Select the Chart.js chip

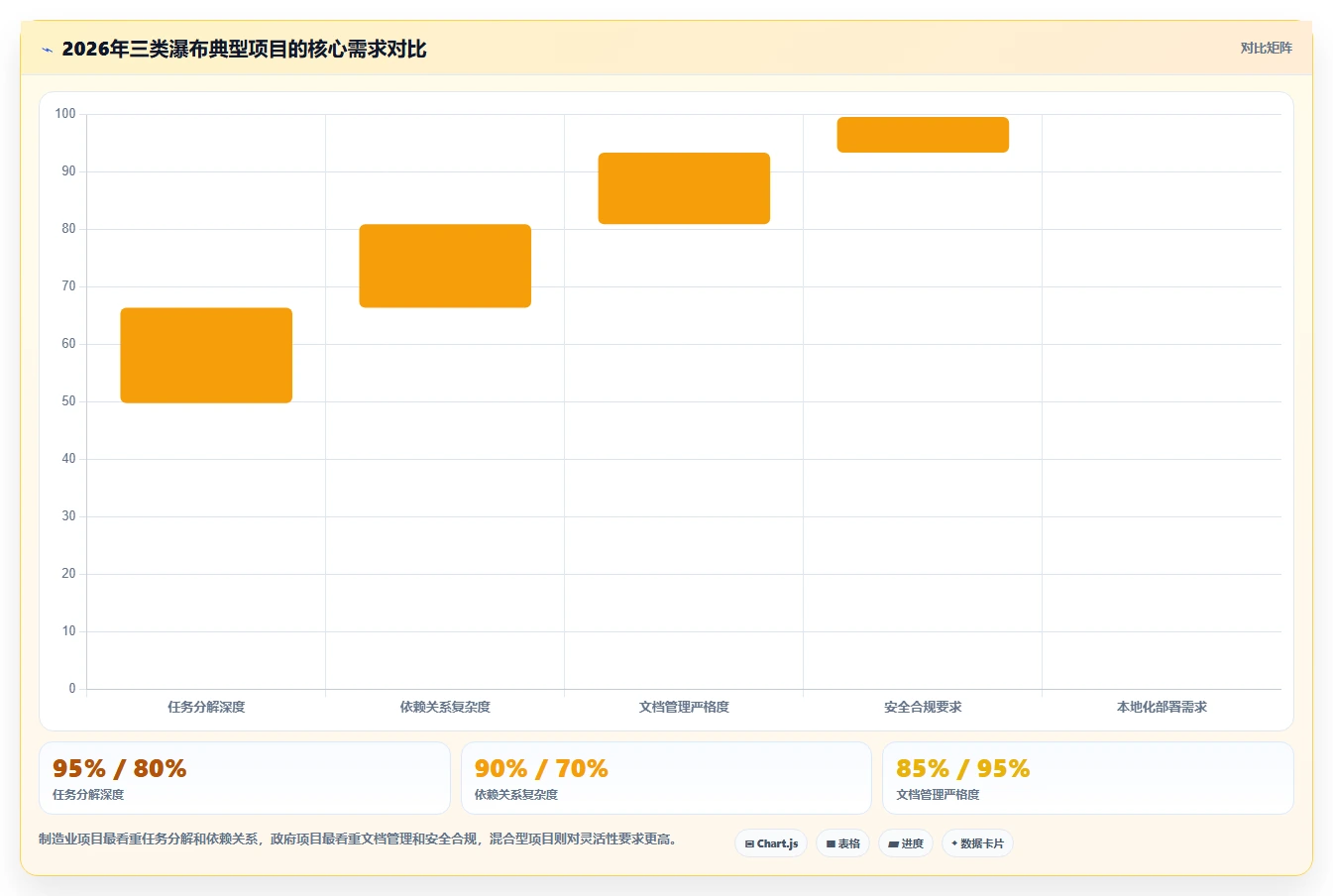pyautogui.click(x=771, y=843)
